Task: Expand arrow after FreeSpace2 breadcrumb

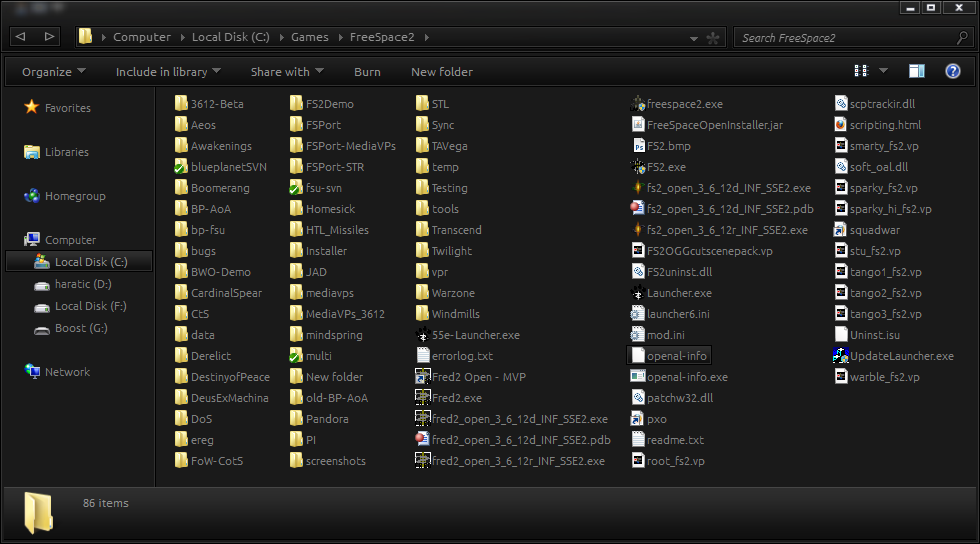Action: [x=426, y=38]
